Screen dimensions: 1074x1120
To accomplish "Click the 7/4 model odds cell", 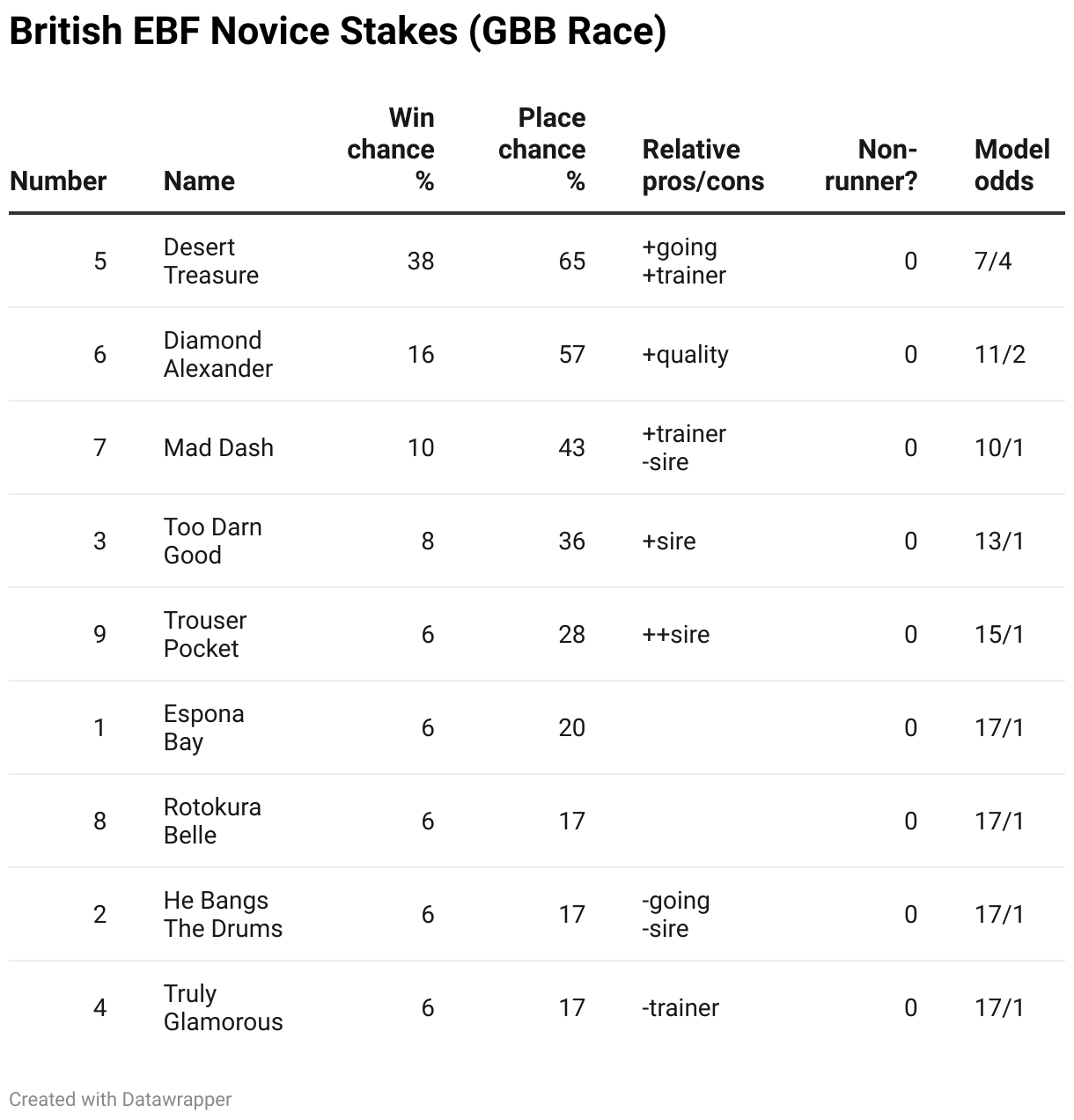I will [x=993, y=262].
